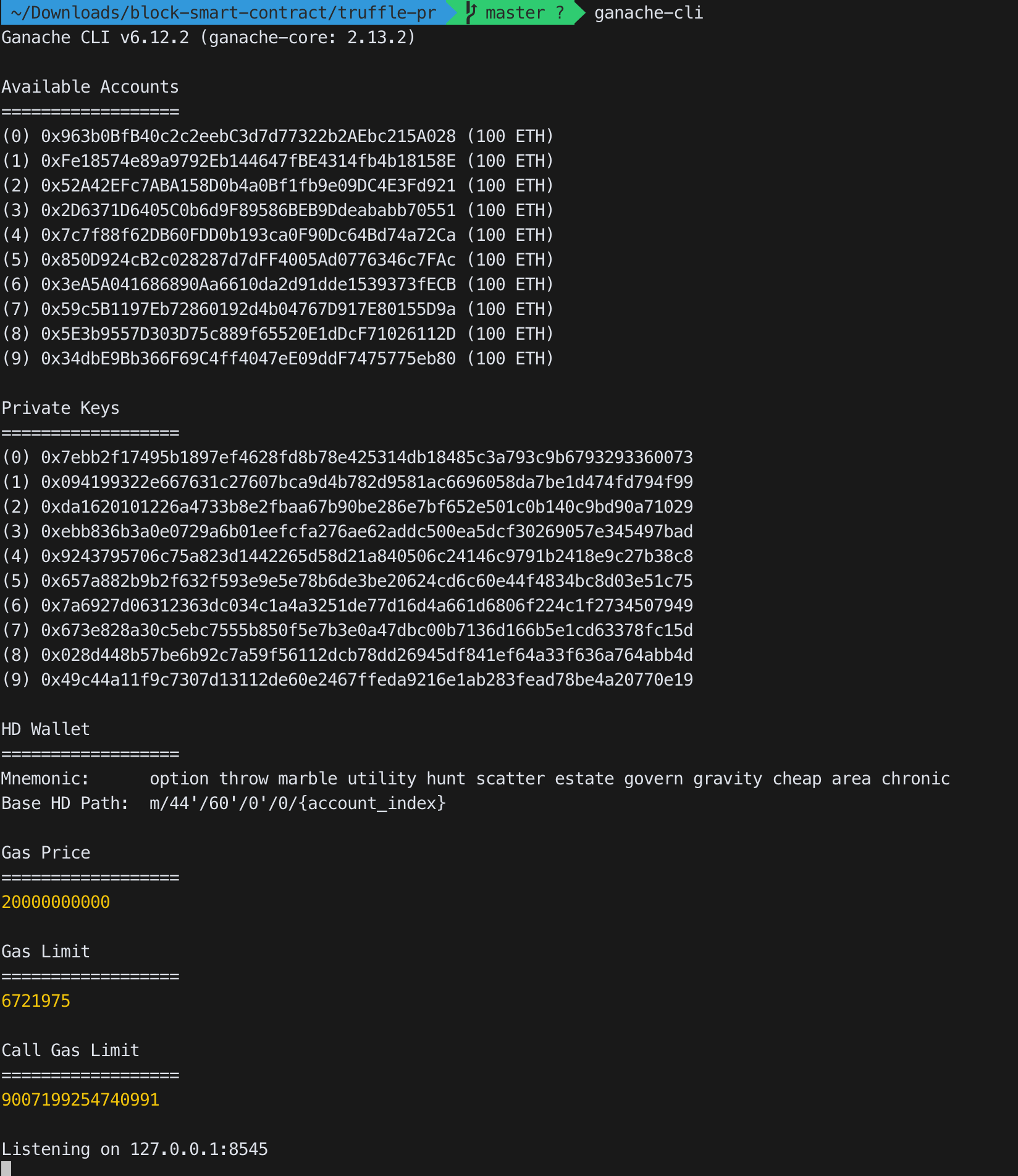This screenshot has width=1018, height=1176.
Task: Click the gas limit value 6721975
Action: coord(36,1001)
